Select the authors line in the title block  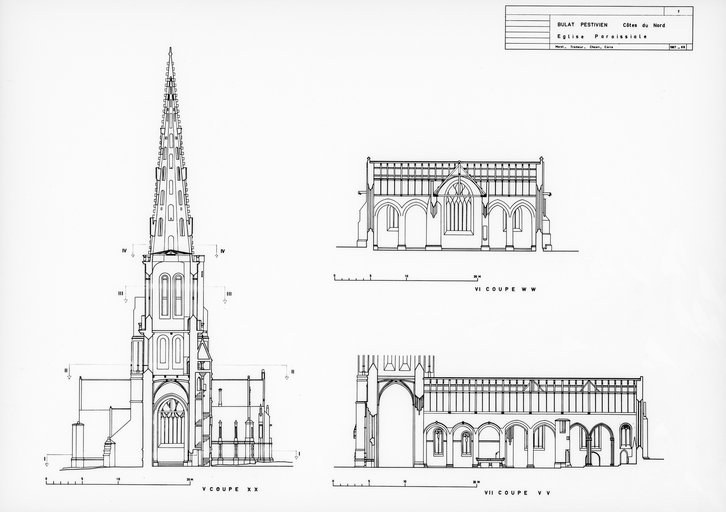586,46
